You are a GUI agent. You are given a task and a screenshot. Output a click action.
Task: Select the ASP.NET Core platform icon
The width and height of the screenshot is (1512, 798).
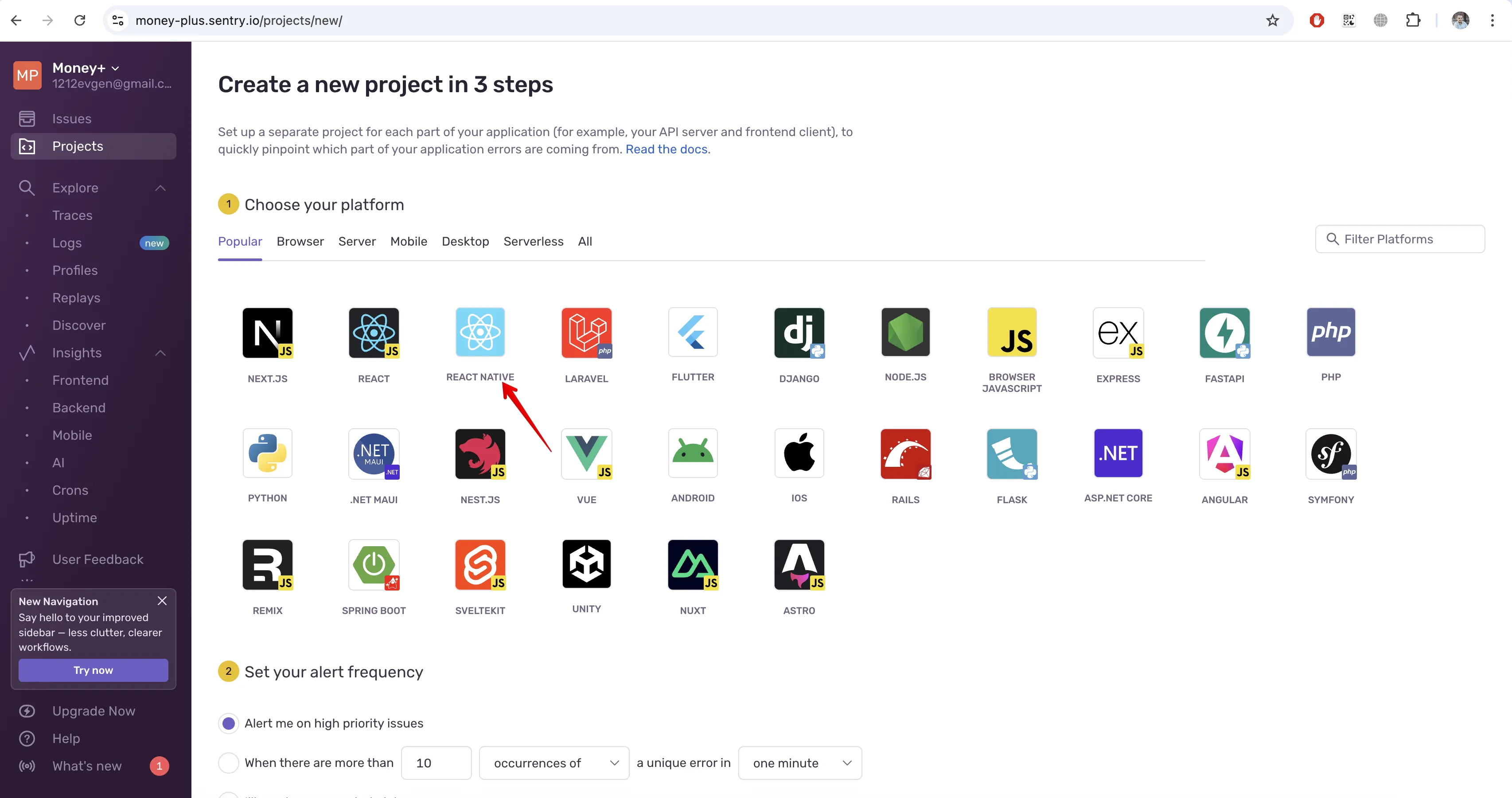pyautogui.click(x=1118, y=454)
